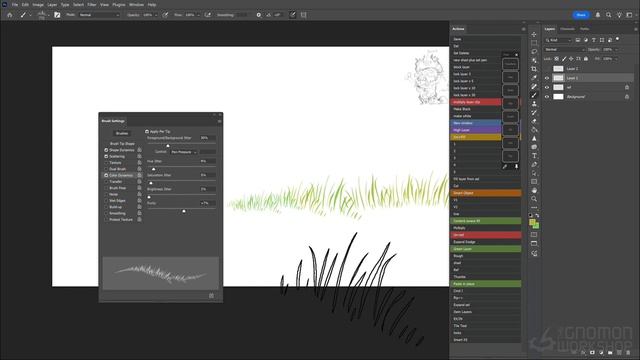Open the Flow dropdown arrow in options bar
The height and width of the screenshot is (360, 640).
[x=198, y=15]
